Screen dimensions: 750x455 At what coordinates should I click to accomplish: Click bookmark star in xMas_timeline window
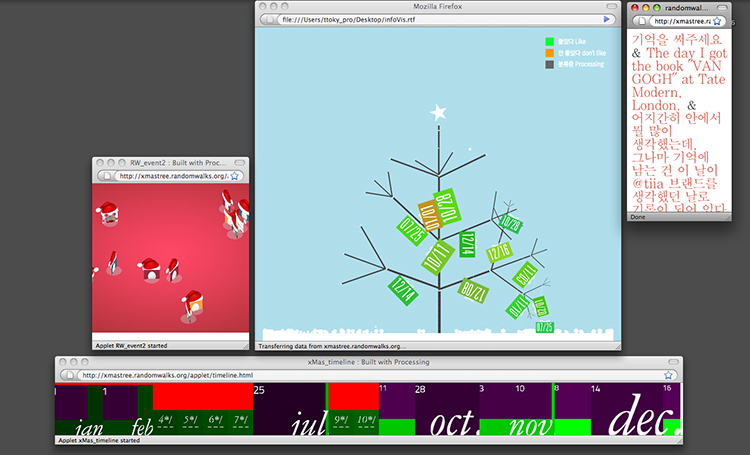click(x=667, y=375)
